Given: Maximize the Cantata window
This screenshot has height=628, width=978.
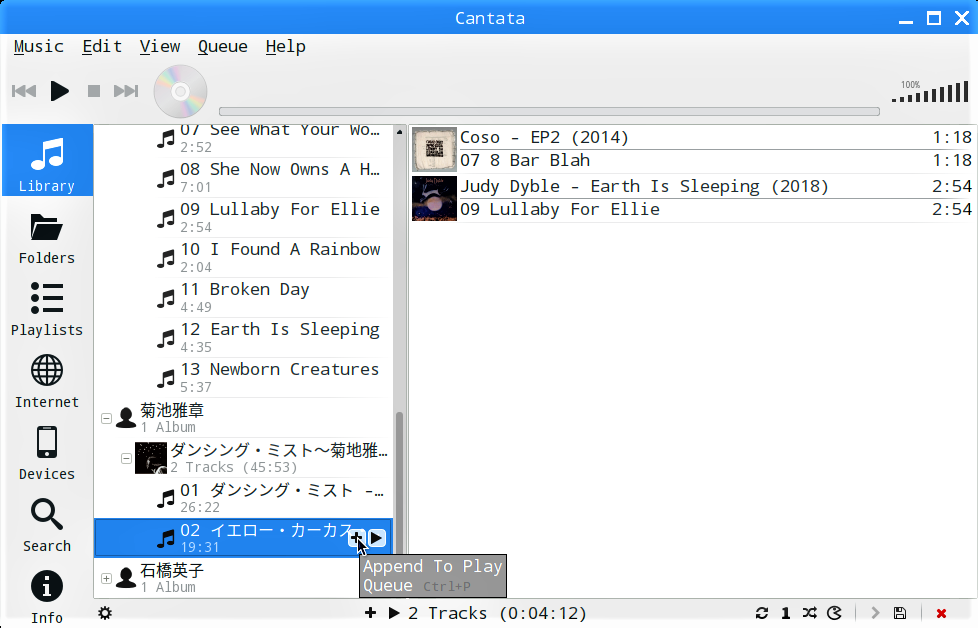Looking at the screenshot, I should point(934,18).
